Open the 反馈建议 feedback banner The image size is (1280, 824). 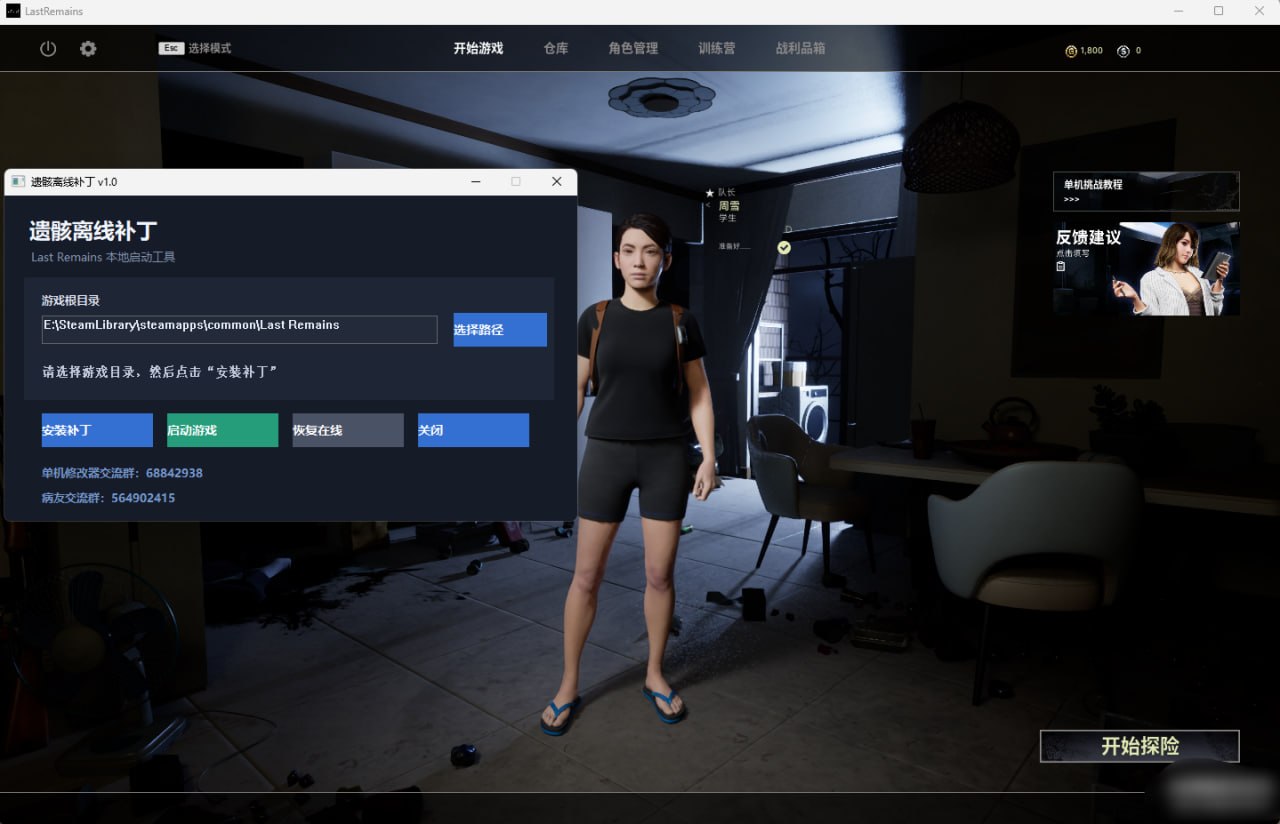(1146, 268)
